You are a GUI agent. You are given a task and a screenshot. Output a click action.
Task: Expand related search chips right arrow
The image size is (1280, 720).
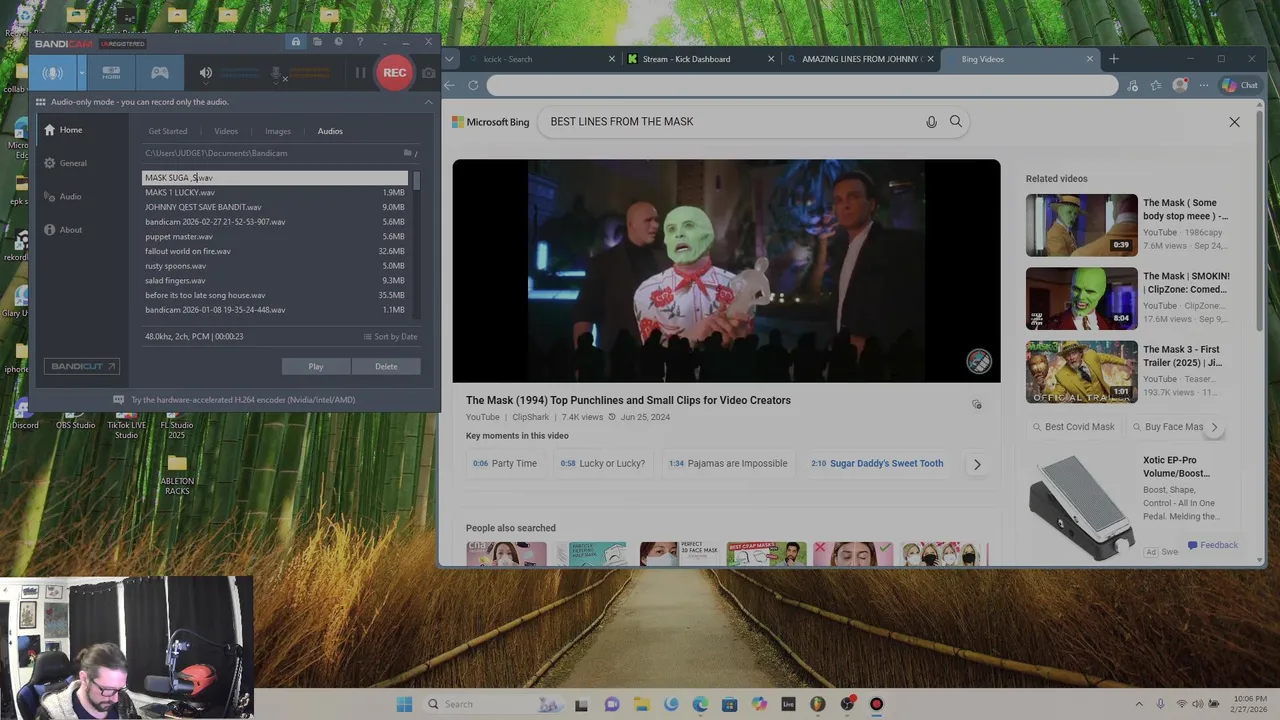[1214, 427]
